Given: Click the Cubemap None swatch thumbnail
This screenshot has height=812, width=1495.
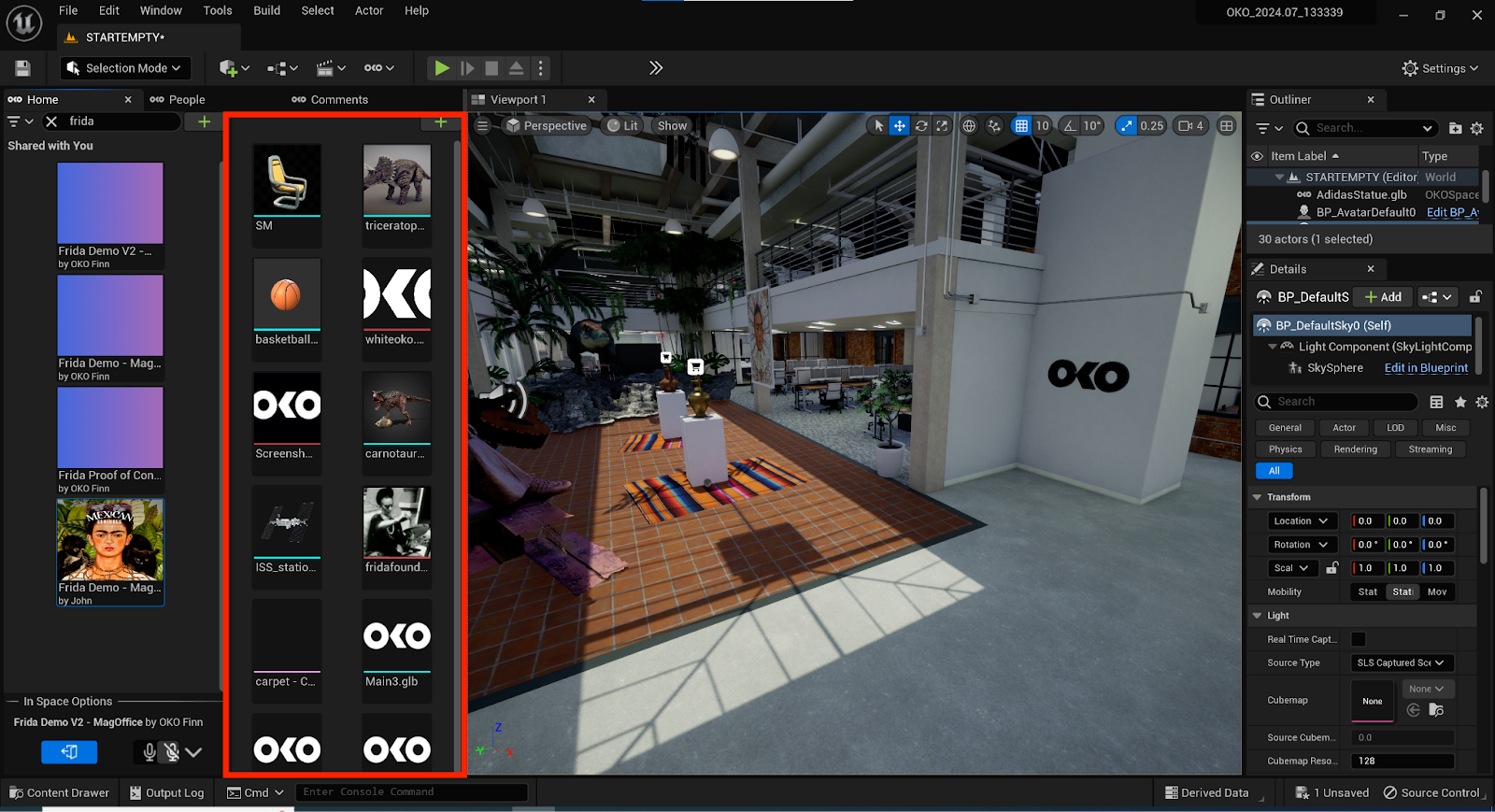Looking at the screenshot, I should coord(1372,701).
